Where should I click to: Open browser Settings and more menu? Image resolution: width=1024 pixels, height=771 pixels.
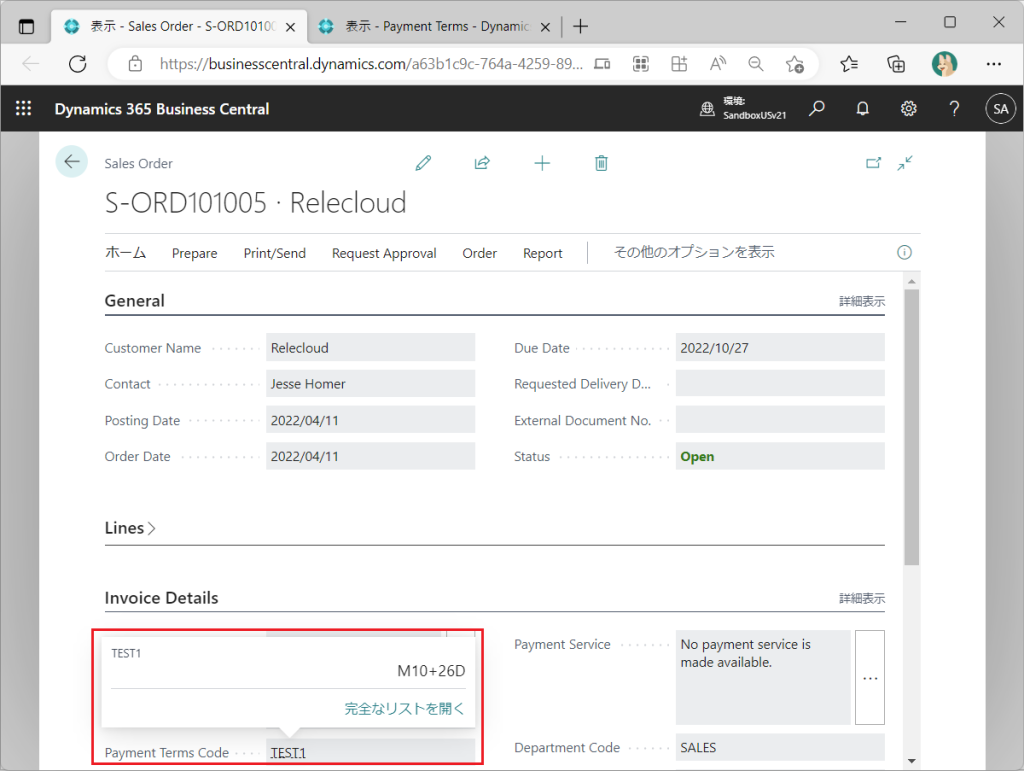994,64
